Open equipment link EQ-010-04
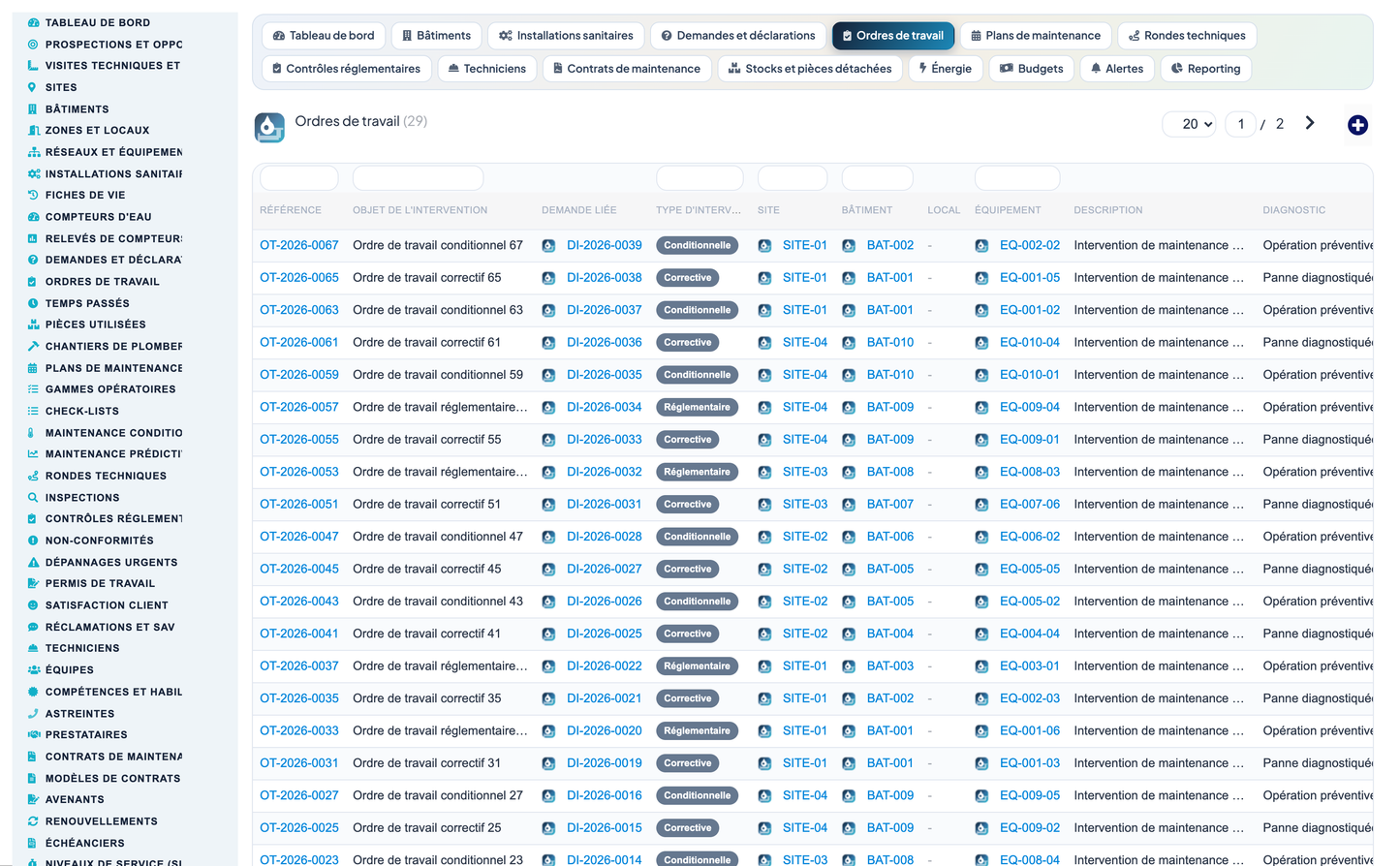Screen dimensions: 1400x866 point(1030,342)
